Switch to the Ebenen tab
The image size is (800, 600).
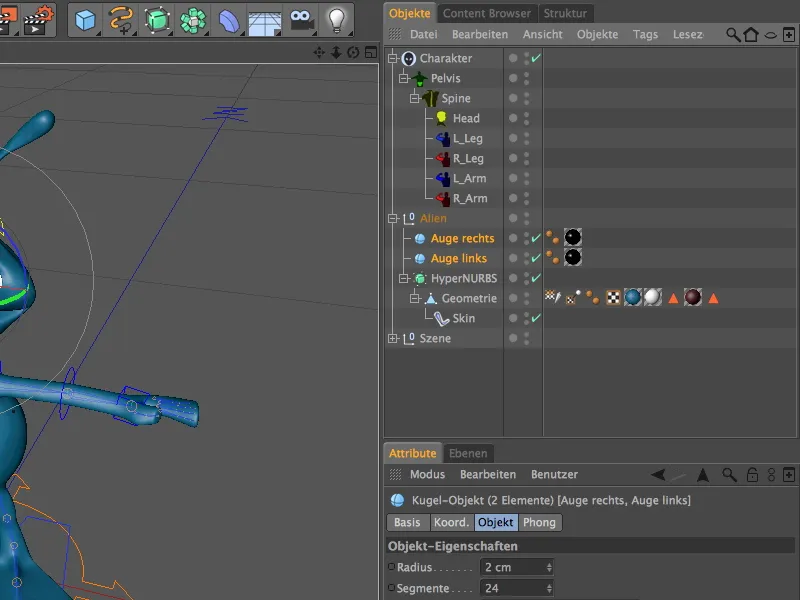pos(468,453)
